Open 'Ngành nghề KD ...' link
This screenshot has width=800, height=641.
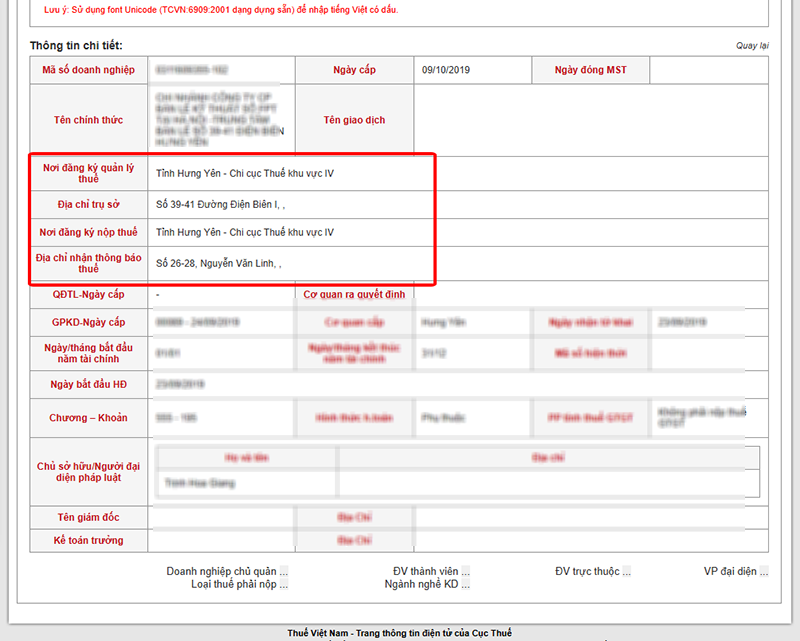point(431,584)
